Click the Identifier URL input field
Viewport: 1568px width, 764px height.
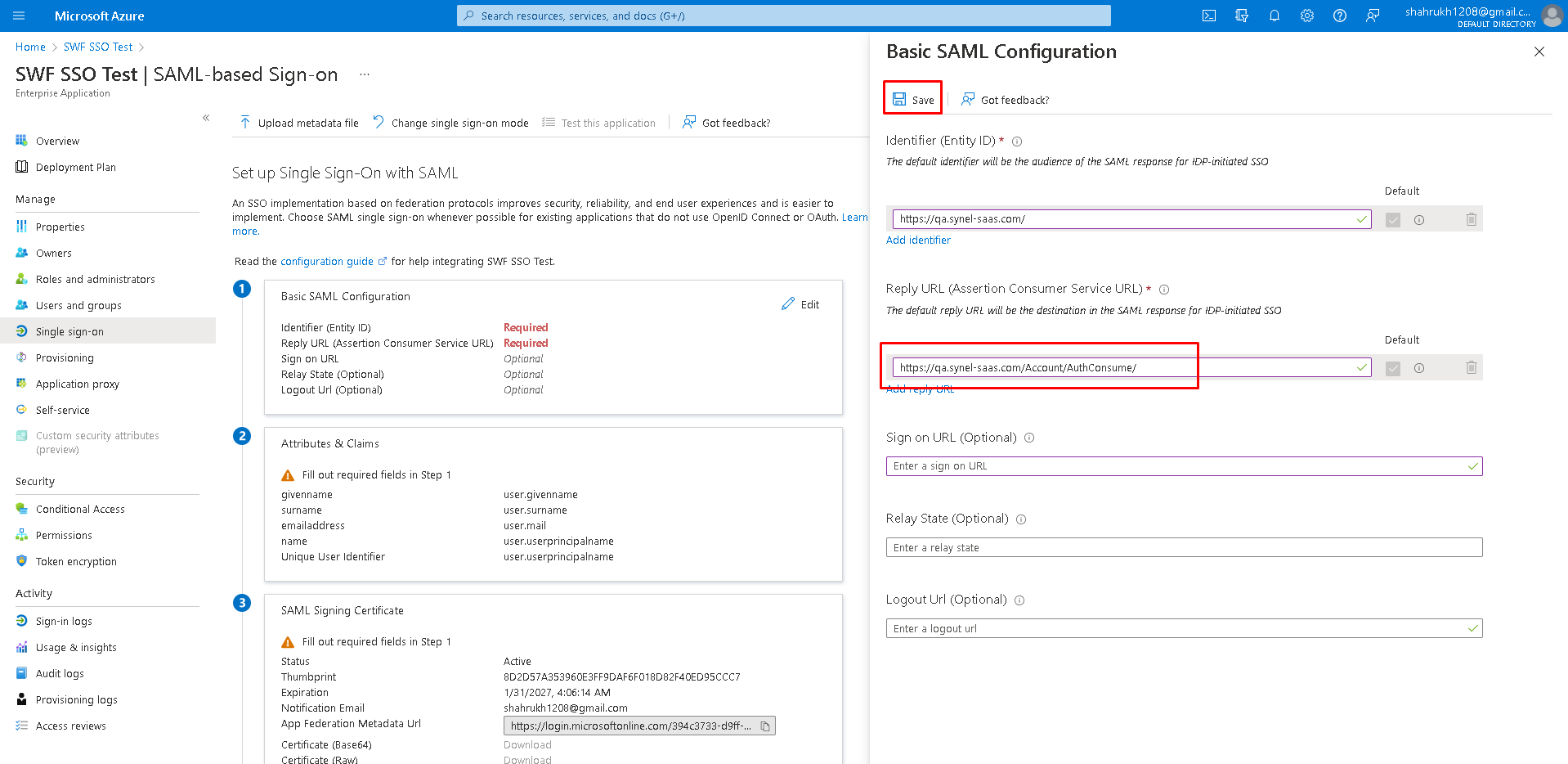click(x=1131, y=219)
